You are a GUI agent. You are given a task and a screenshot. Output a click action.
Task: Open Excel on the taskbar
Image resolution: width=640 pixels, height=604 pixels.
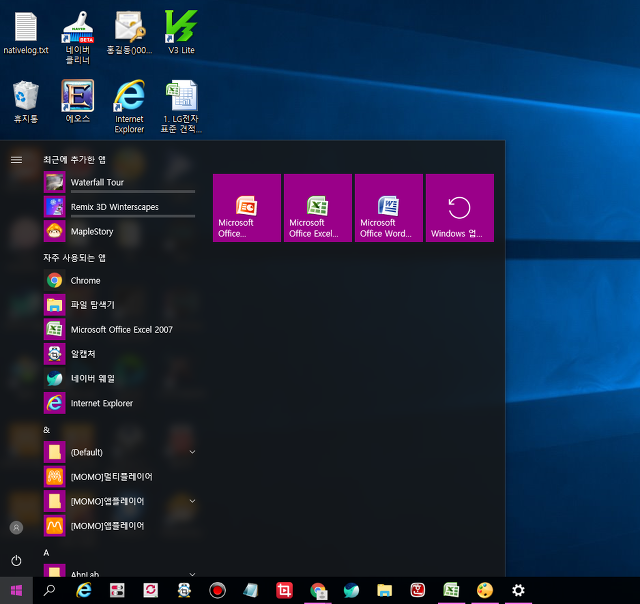tap(451, 590)
